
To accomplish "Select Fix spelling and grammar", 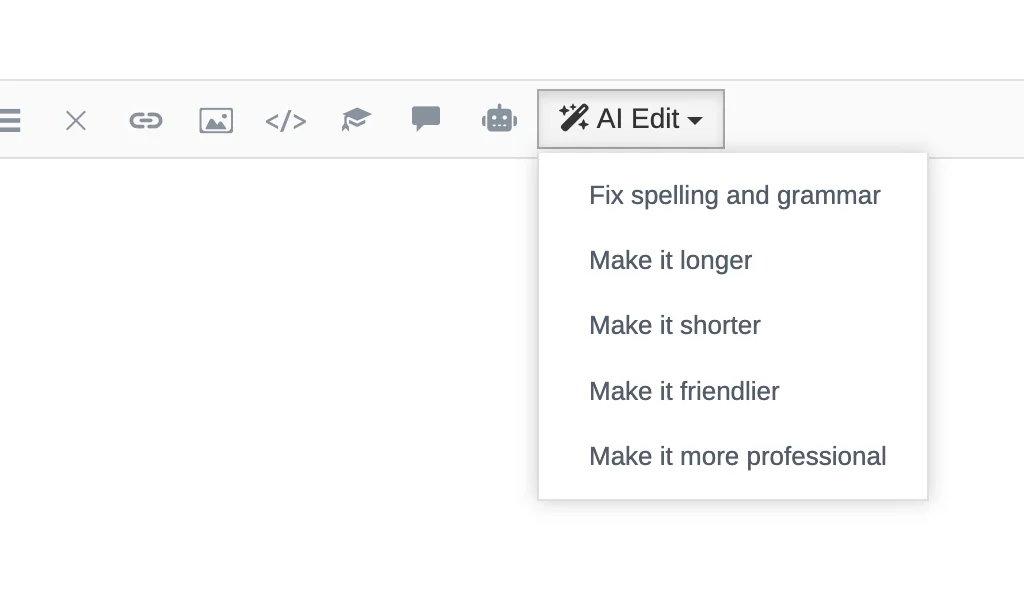I will pos(733,195).
